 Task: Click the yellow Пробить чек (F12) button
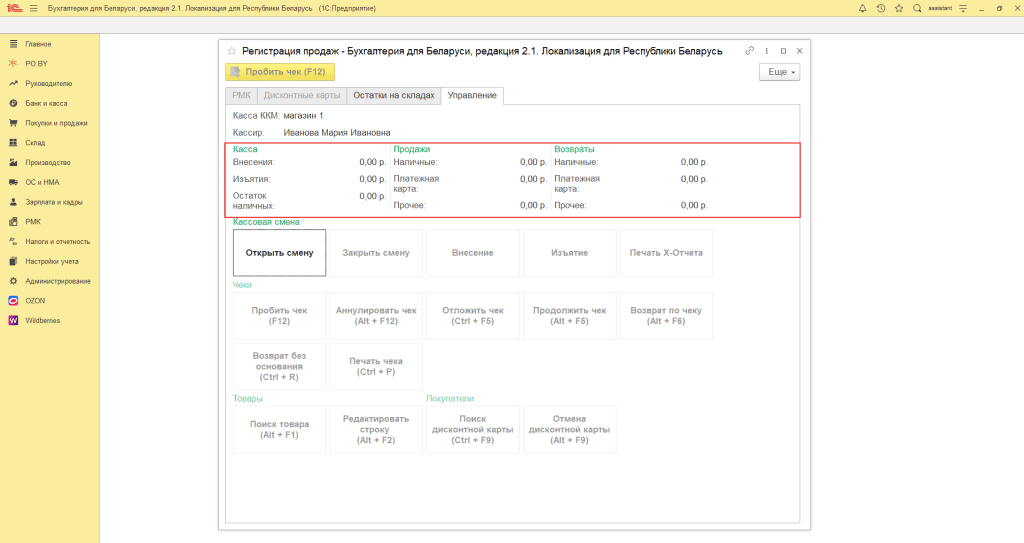[280, 72]
